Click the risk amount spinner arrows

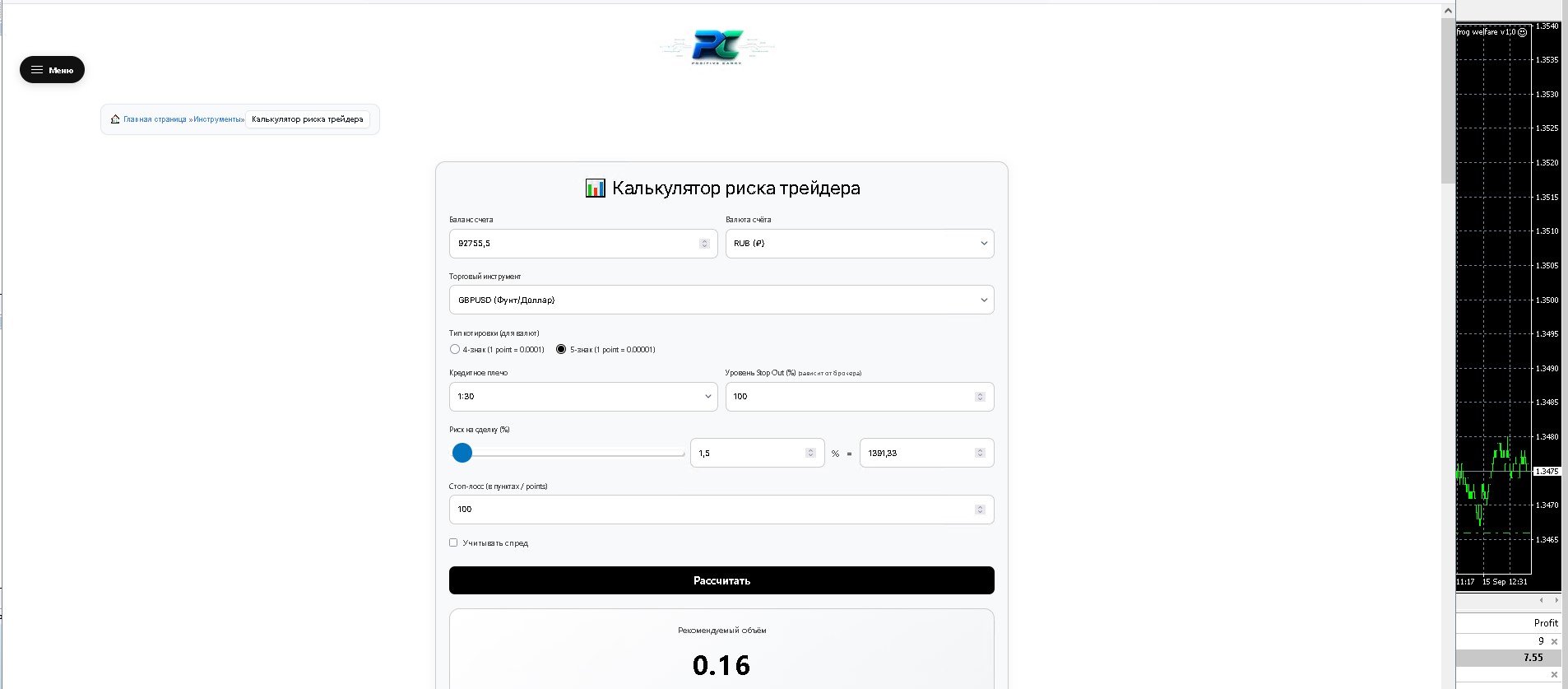coord(980,453)
